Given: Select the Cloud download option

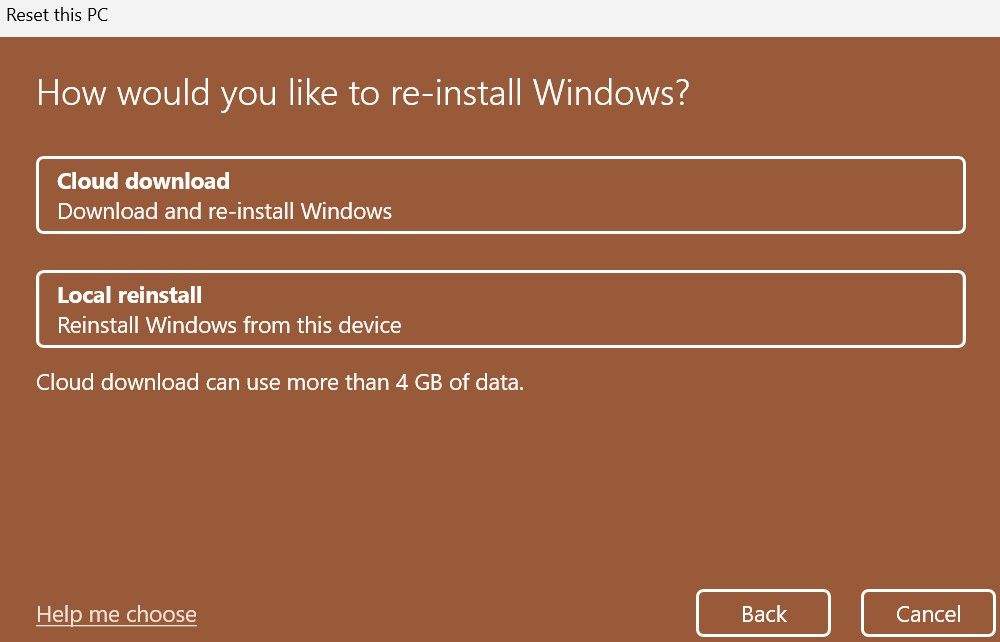Looking at the screenshot, I should pos(500,195).
